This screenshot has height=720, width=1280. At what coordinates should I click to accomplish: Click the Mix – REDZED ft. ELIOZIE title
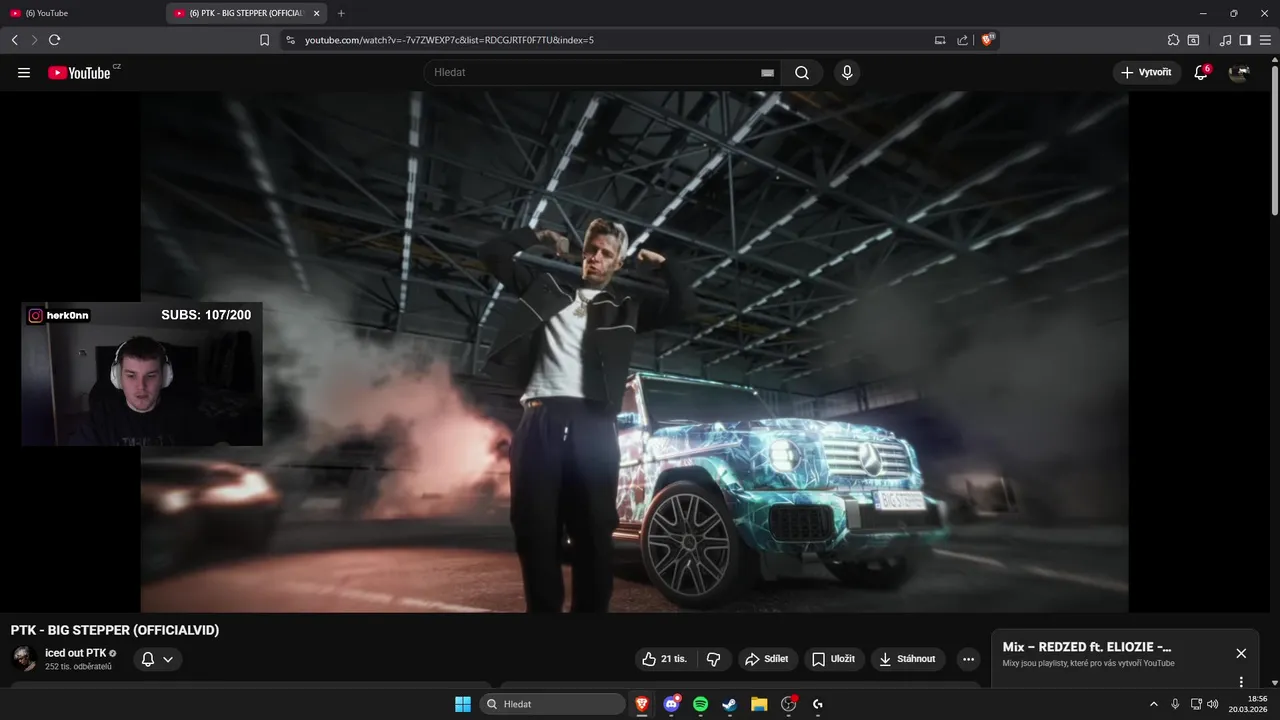[1087, 647]
